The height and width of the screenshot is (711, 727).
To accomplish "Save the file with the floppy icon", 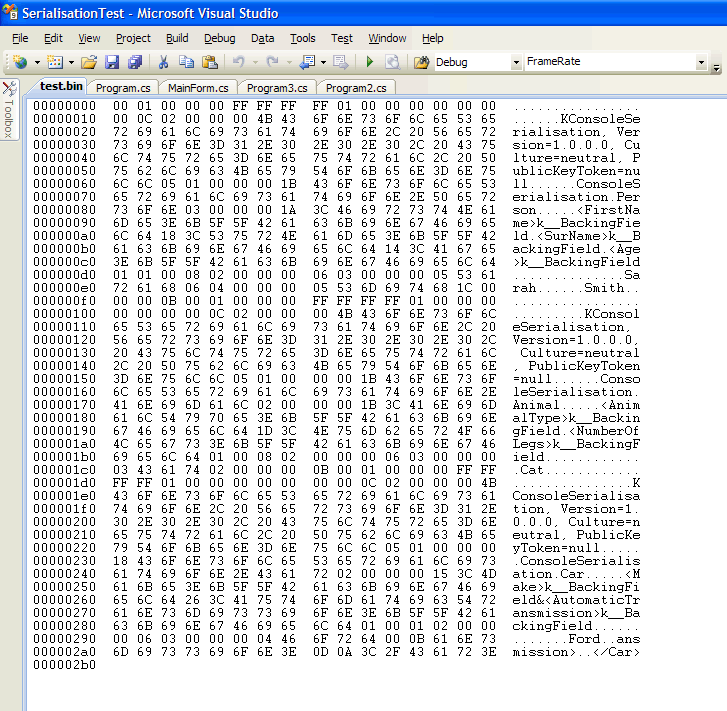I will tap(112, 62).
